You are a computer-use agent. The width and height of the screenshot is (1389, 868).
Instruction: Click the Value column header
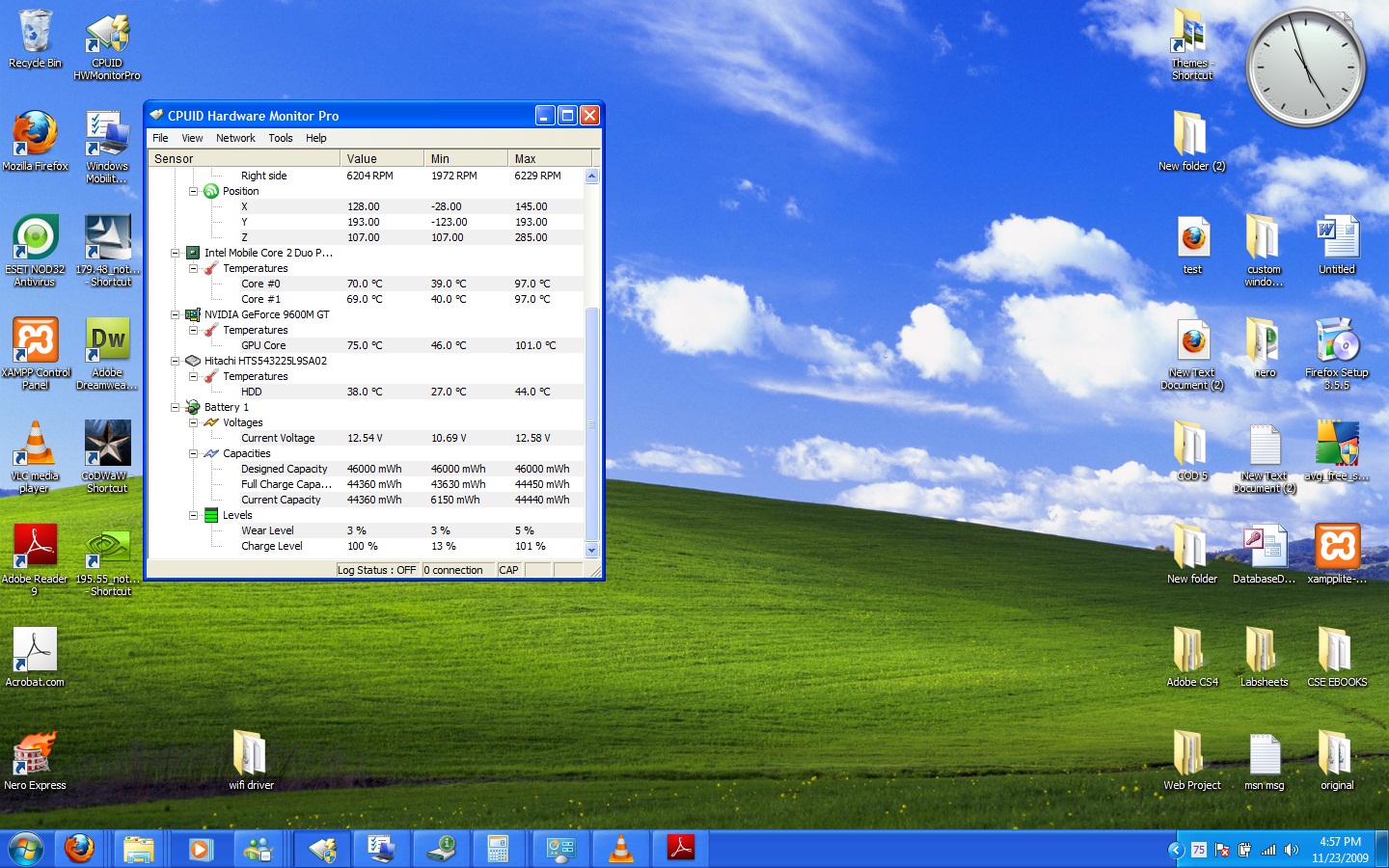[382, 158]
